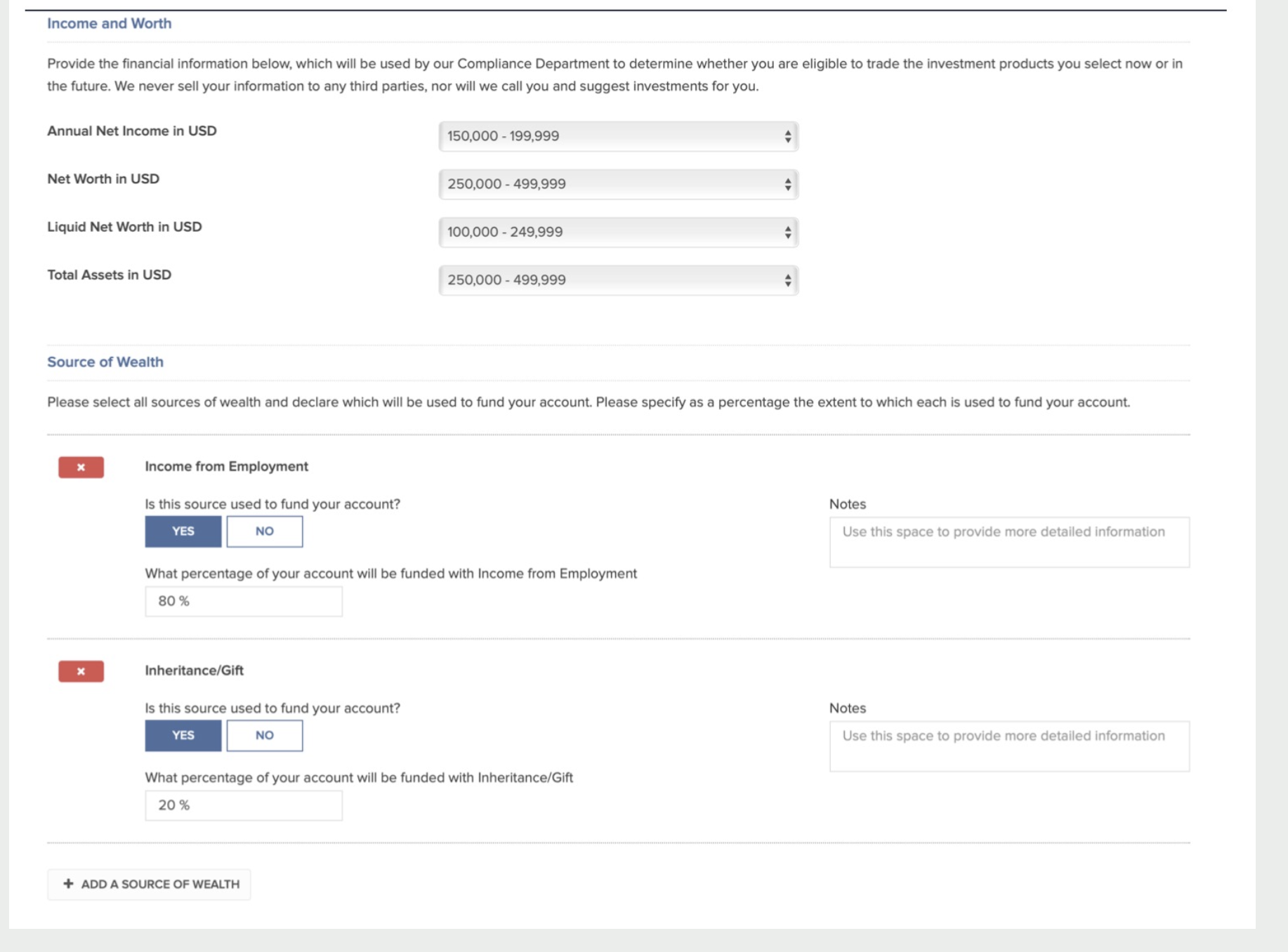The height and width of the screenshot is (952, 1288).
Task: Remove the Inheritance/Gift source
Action: point(80,671)
